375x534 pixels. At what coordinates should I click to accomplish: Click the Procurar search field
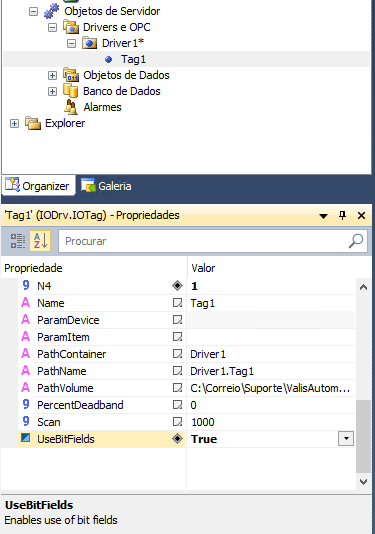[x=204, y=241]
